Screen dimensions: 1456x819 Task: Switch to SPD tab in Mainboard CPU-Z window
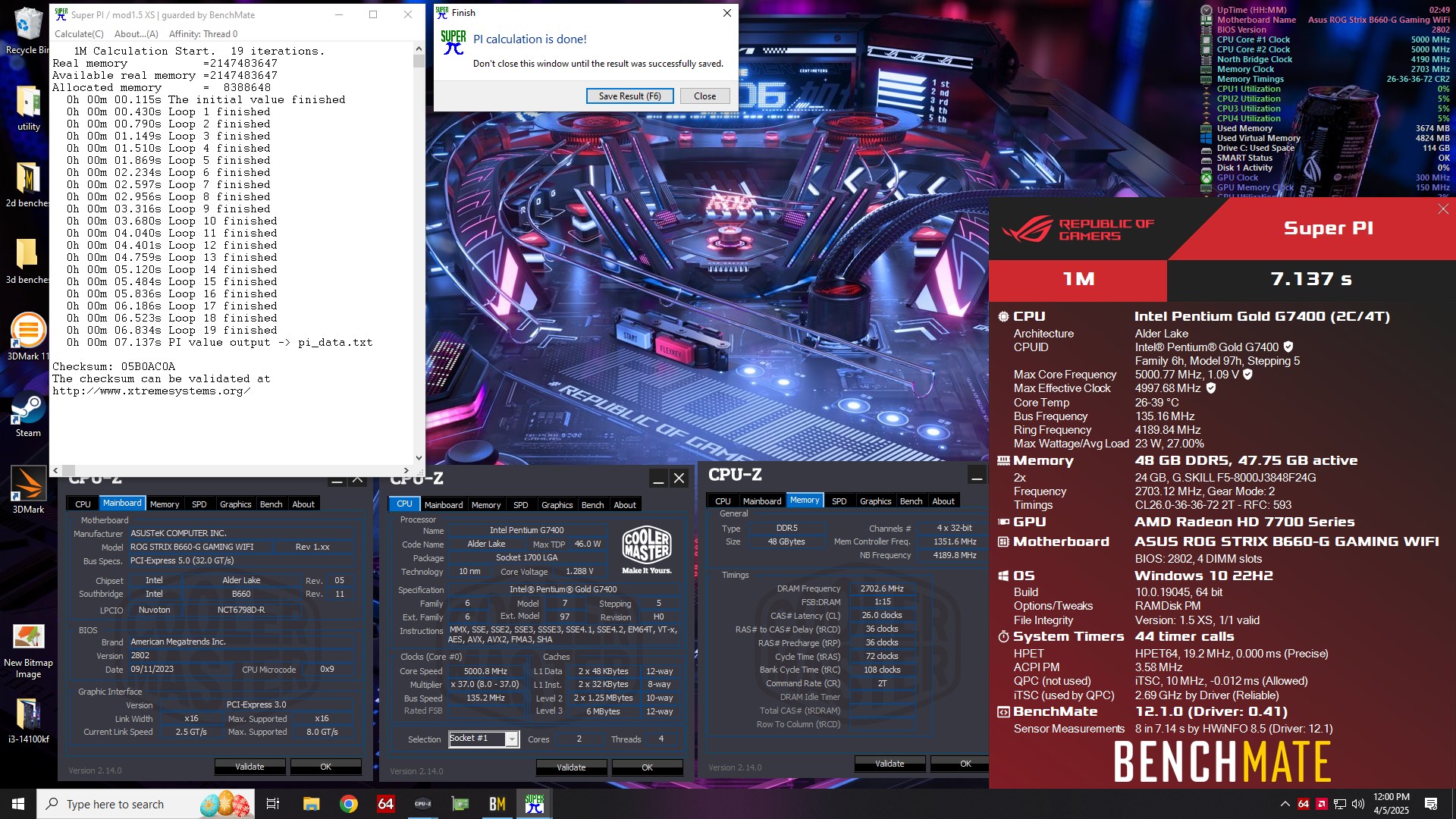pos(199,504)
